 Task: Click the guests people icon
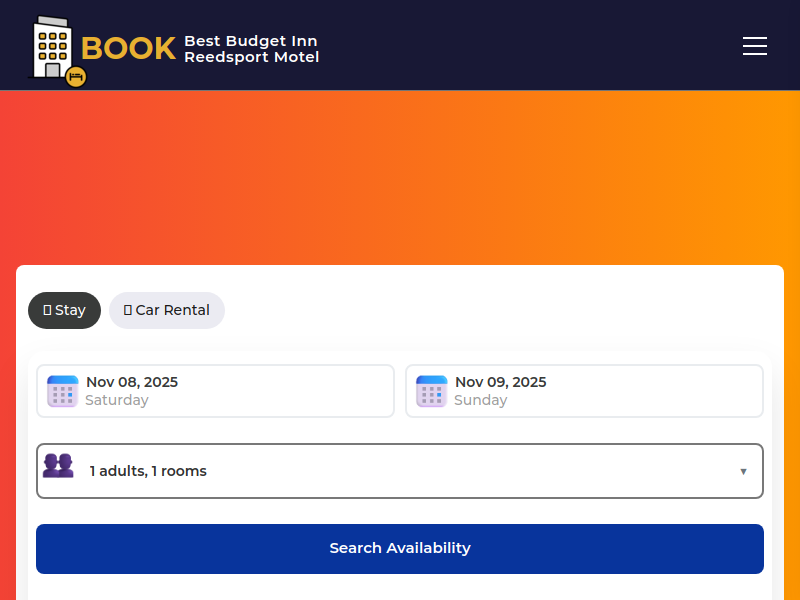click(58, 466)
